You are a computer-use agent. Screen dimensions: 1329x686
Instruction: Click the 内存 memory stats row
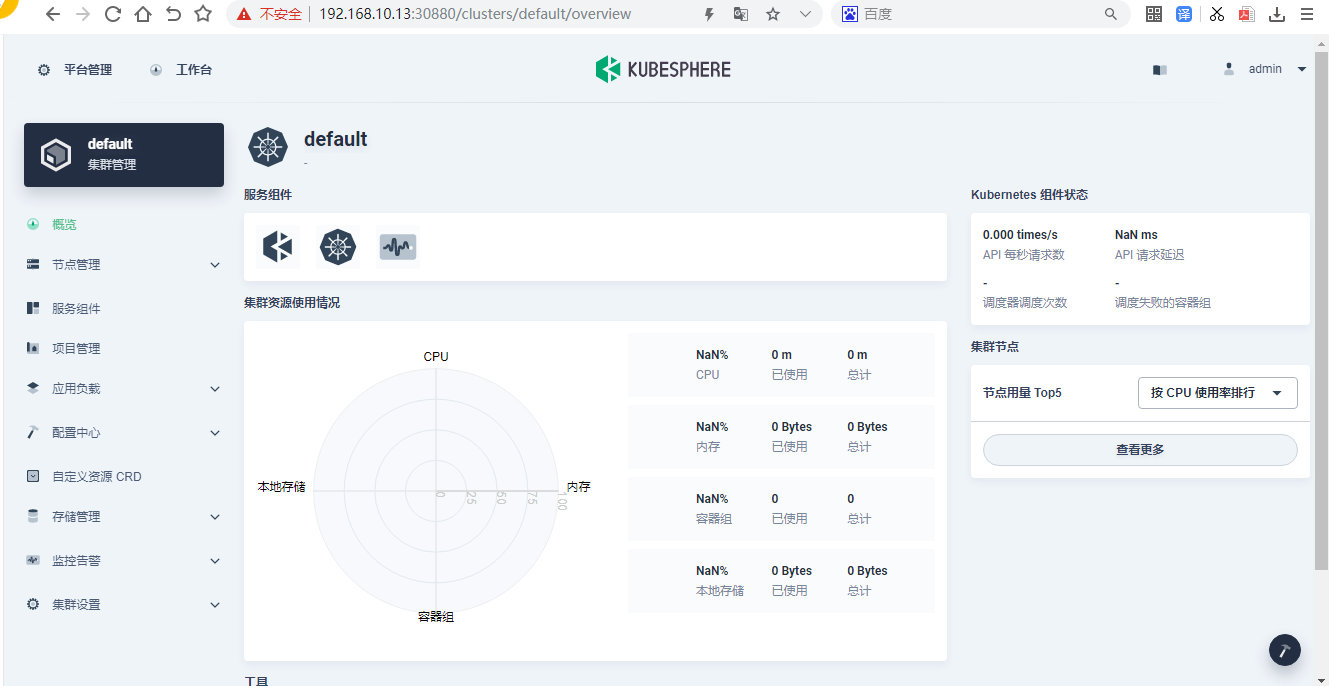tap(781, 437)
